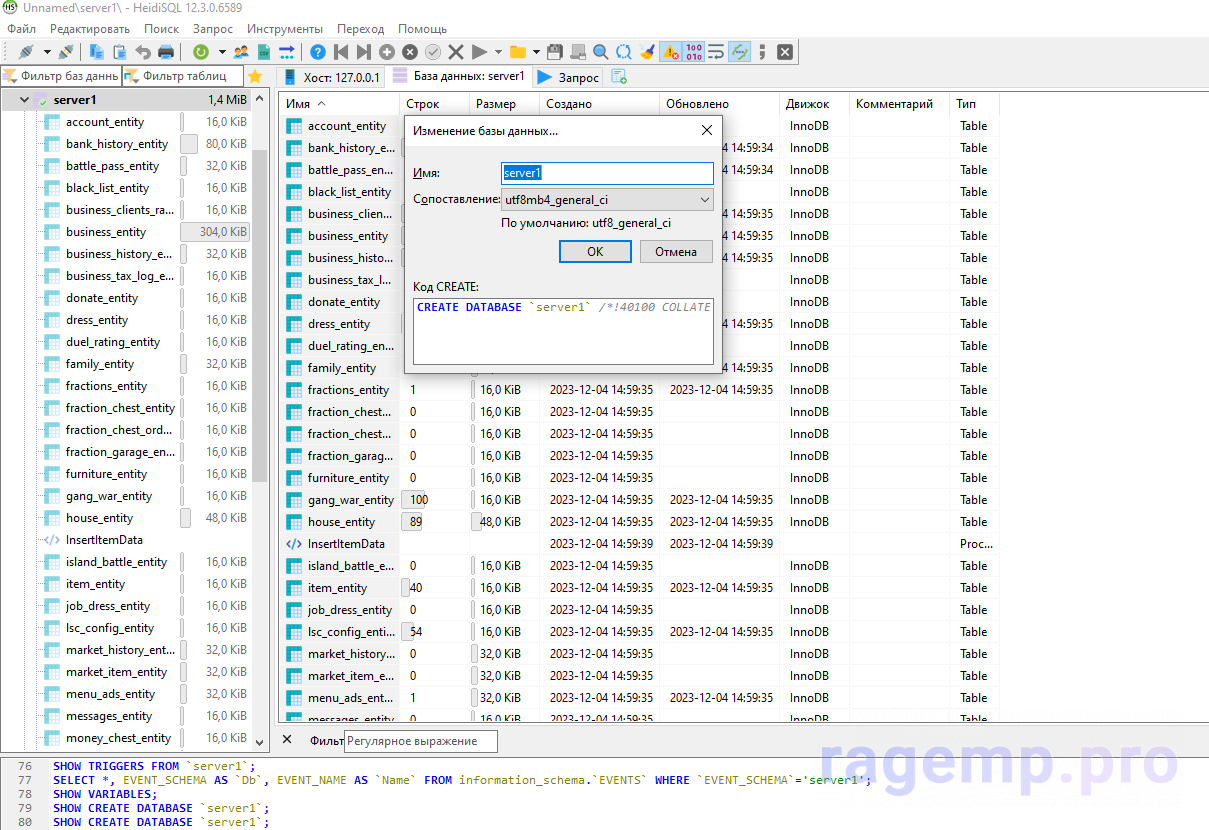The image size is (1209, 830).
Task: Click the Print icon
Action: coord(166,52)
